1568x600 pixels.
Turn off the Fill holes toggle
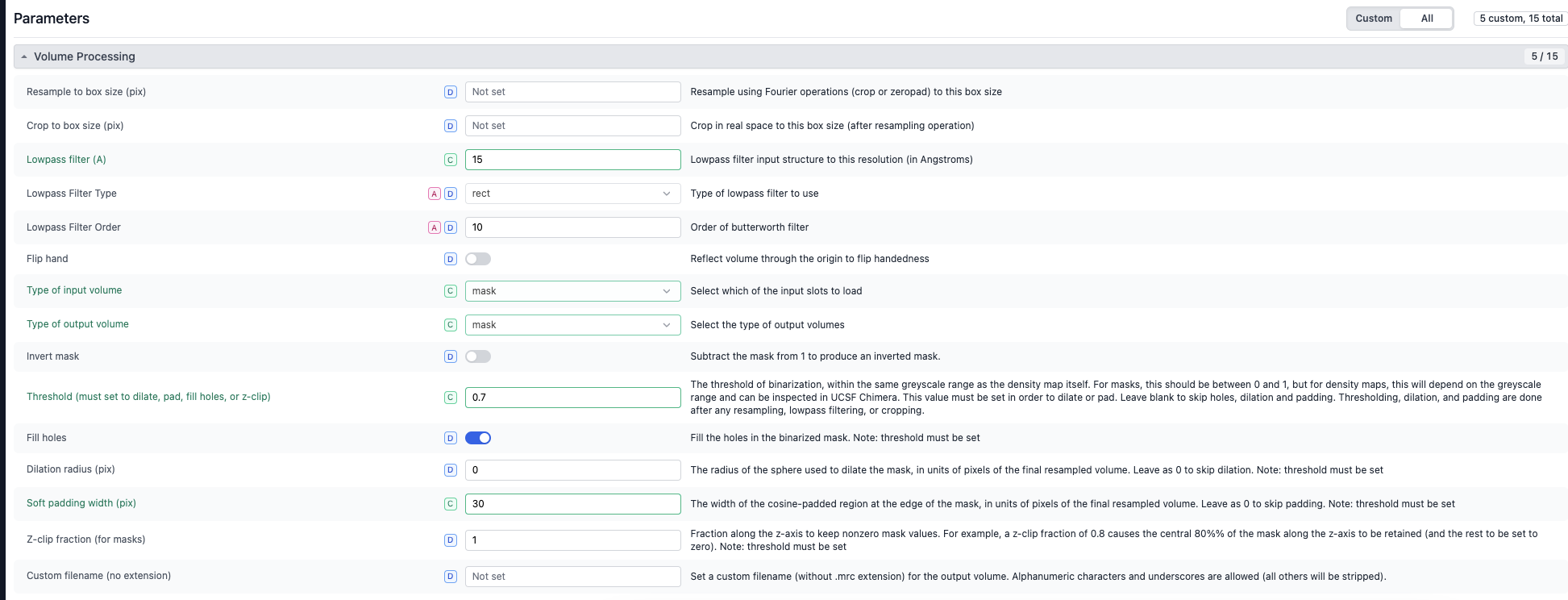point(478,438)
